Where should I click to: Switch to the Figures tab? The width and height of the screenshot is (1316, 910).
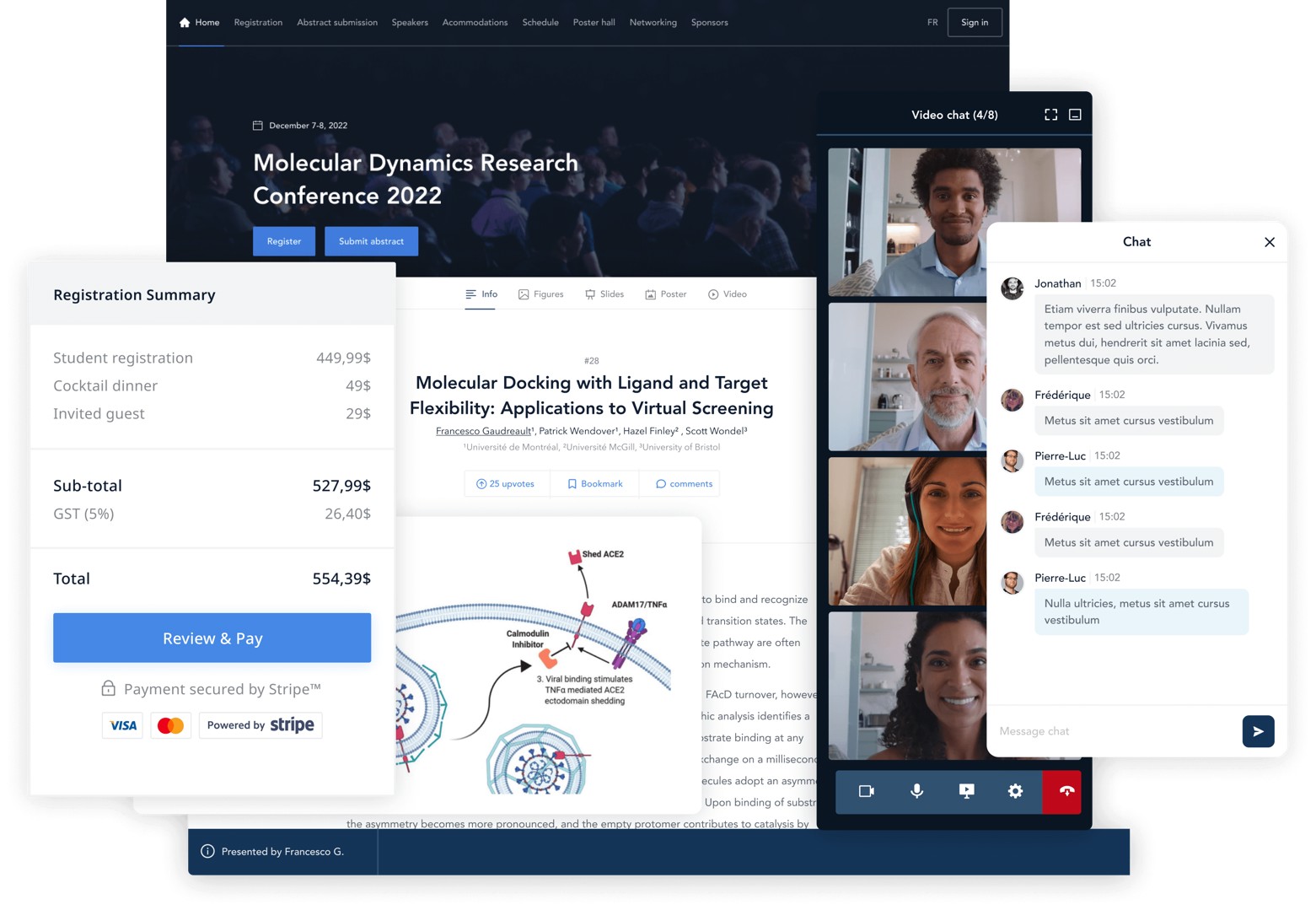tap(540, 294)
